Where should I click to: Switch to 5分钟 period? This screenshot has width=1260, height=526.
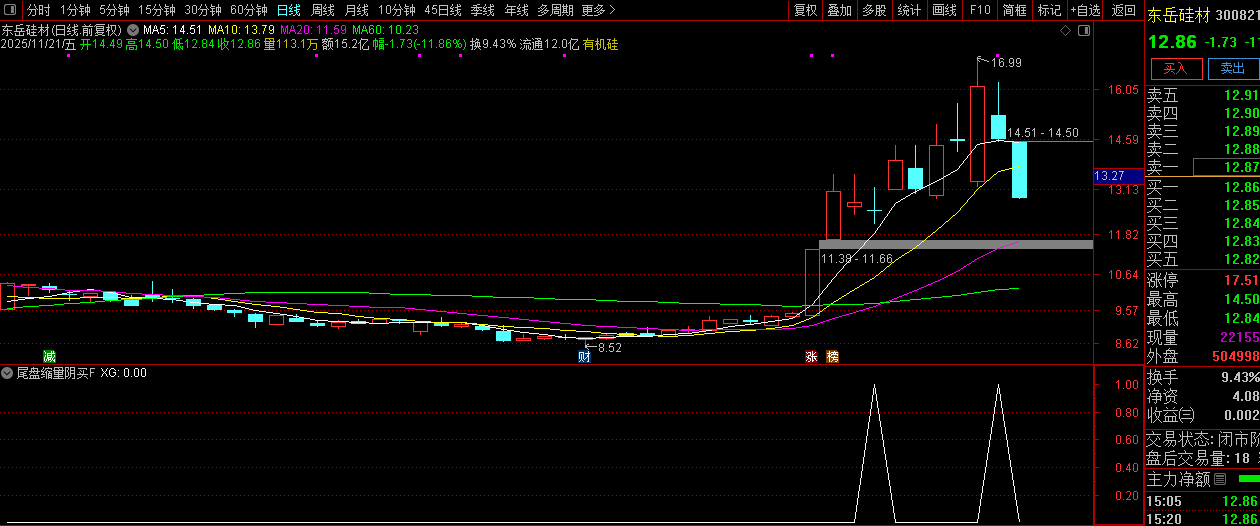click(x=114, y=10)
